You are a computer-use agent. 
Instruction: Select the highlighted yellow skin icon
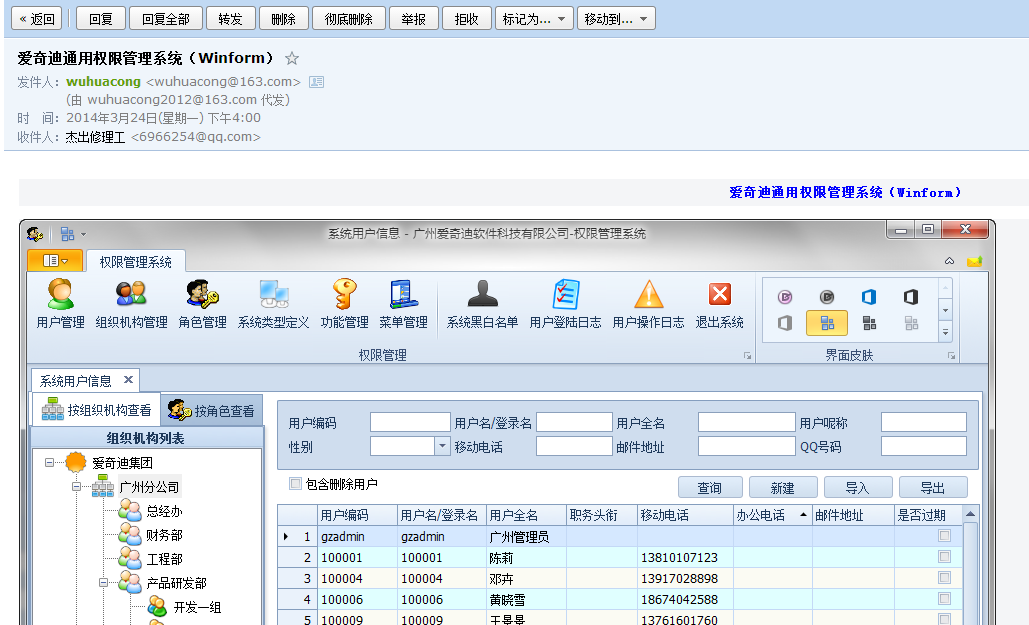(827, 323)
